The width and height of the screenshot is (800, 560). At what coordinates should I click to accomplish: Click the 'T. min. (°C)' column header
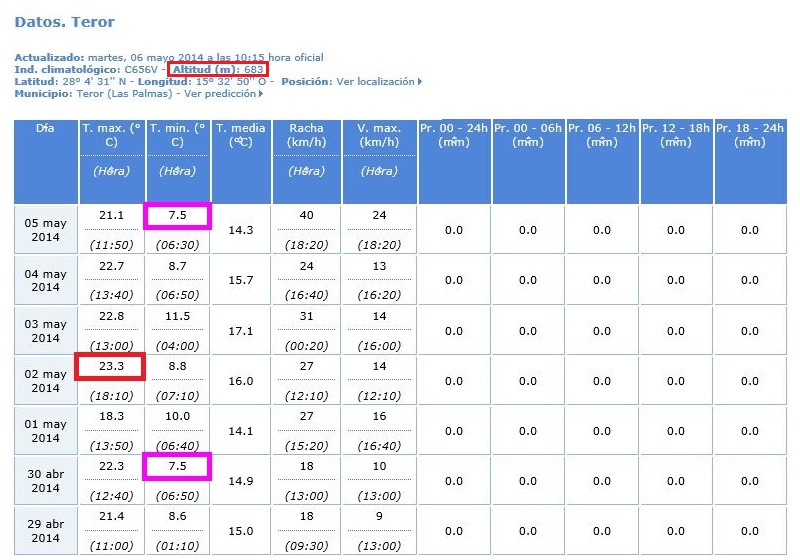coord(178,135)
